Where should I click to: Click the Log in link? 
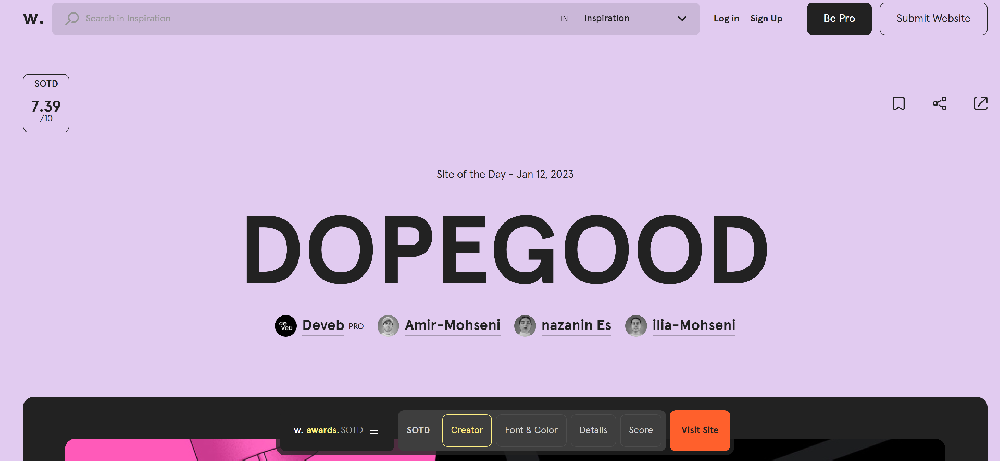(726, 18)
